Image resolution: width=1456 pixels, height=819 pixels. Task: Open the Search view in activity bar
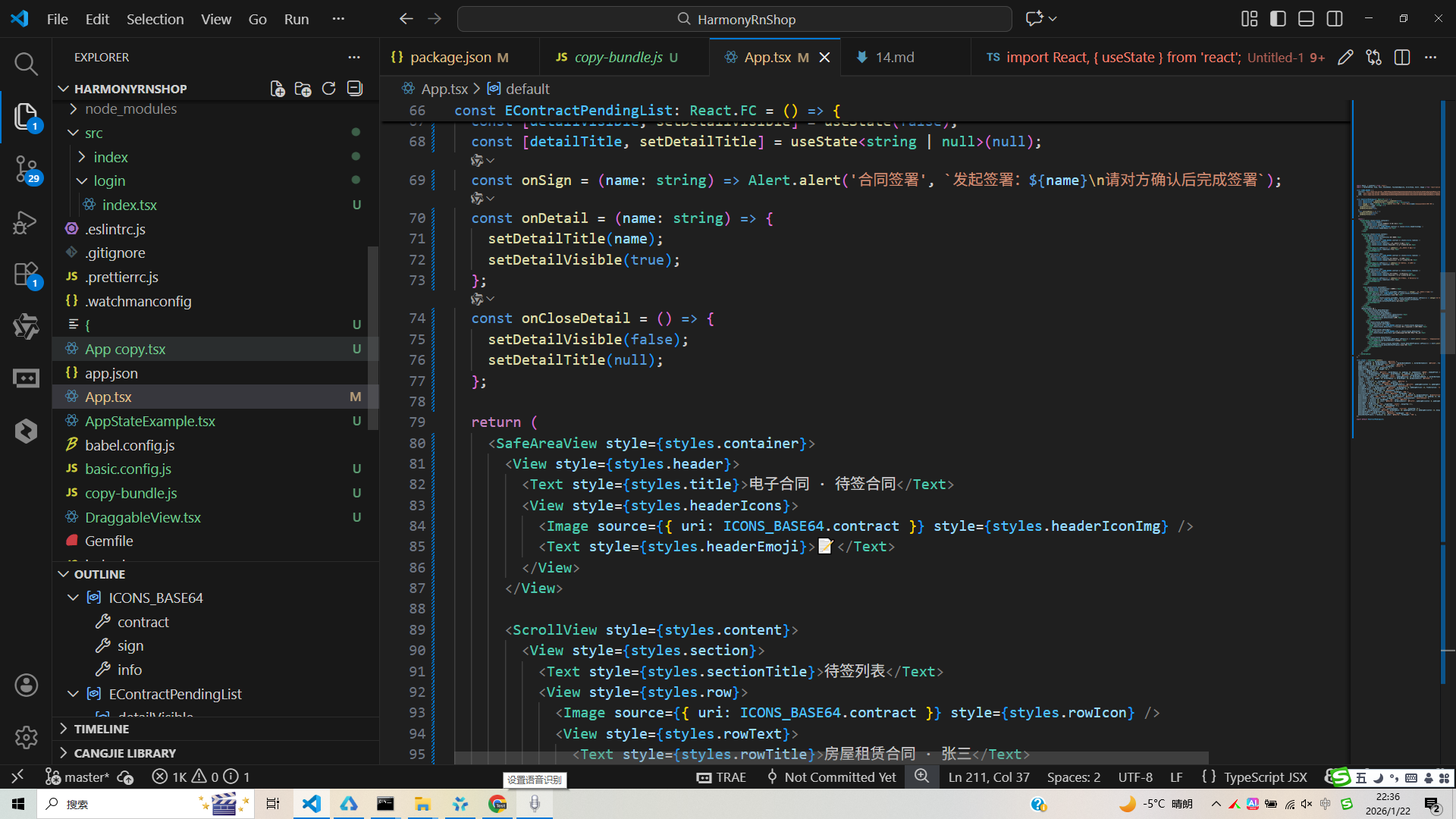click(x=26, y=64)
